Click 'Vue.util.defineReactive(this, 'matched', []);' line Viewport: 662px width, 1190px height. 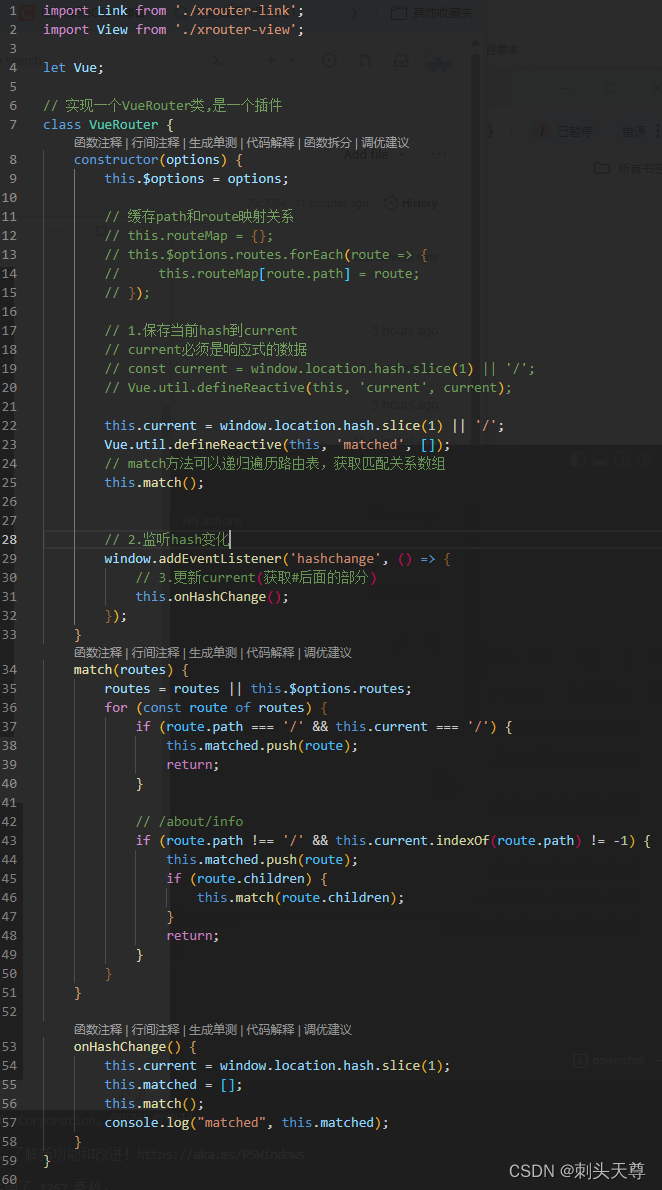[277, 444]
